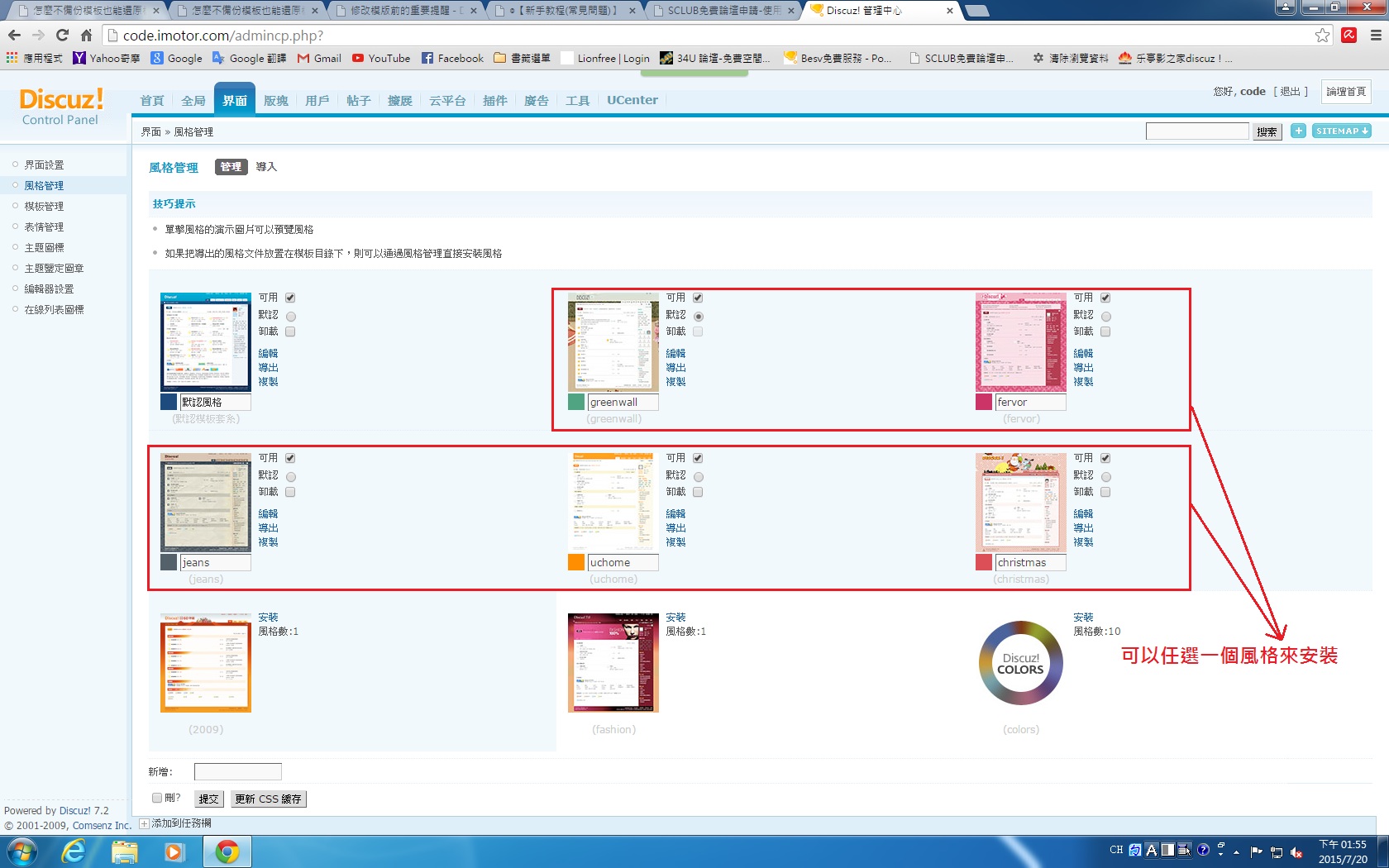Click 複製 link for jeans style
This screenshot has width=1389, height=868.
coord(268,542)
